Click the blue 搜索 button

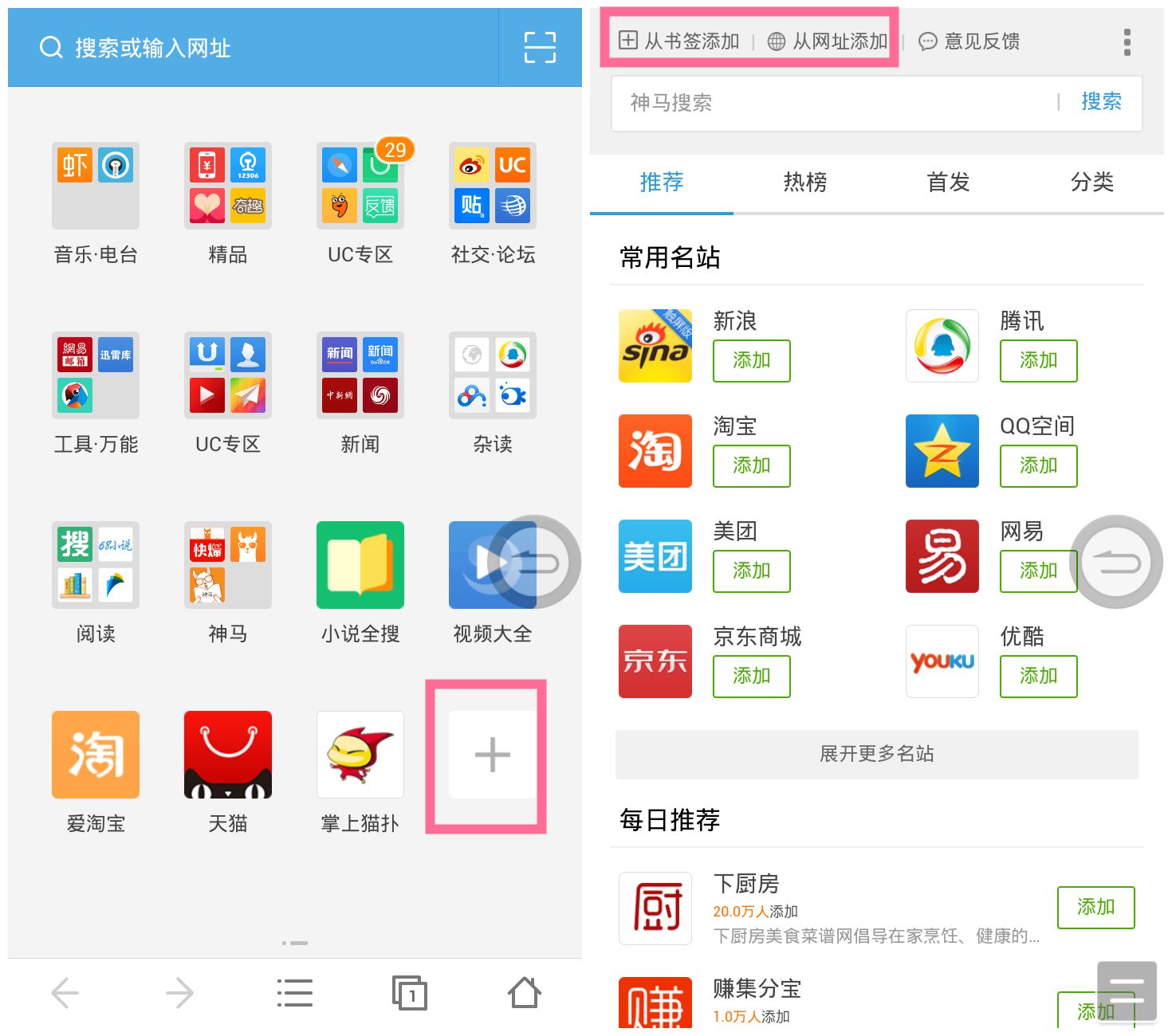[x=1101, y=101]
